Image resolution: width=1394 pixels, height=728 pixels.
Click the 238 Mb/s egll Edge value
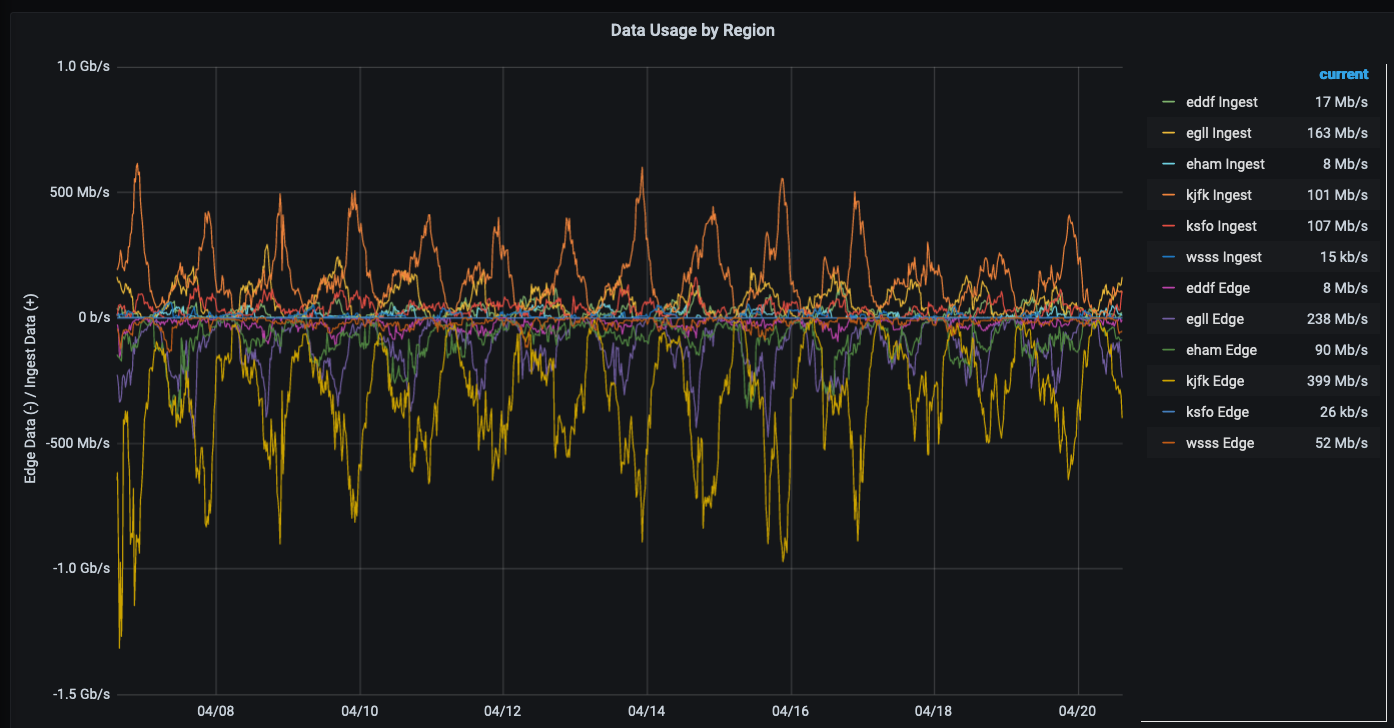(x=1337, y=319)
